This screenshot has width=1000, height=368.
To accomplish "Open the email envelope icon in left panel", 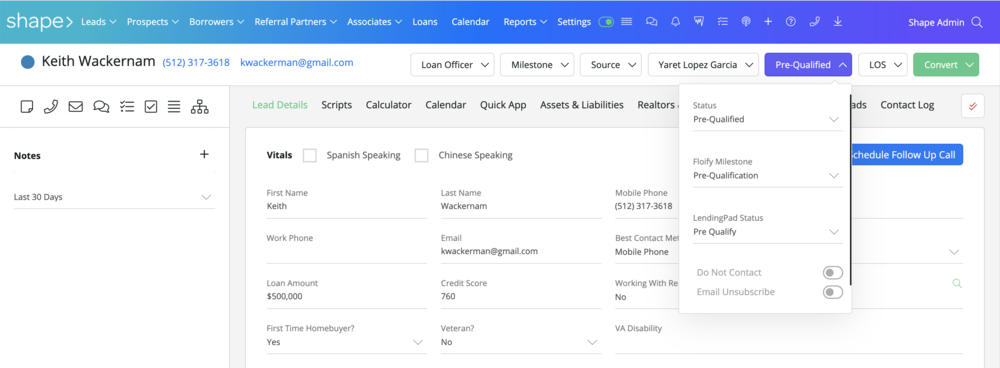I will pos(76,107).
